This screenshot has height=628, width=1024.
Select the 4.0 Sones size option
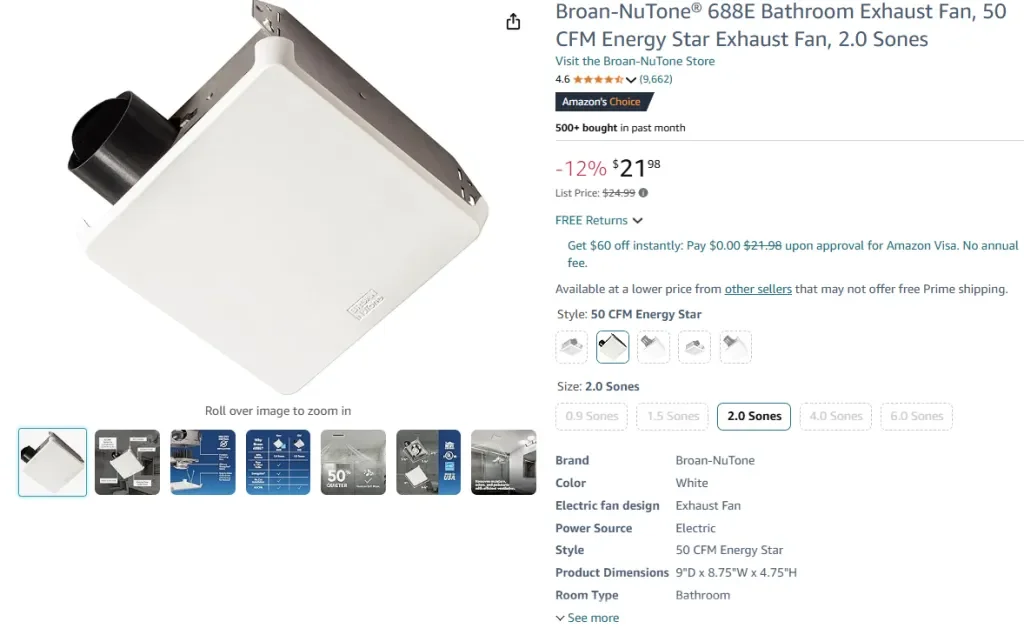click(x=835, y=416)
